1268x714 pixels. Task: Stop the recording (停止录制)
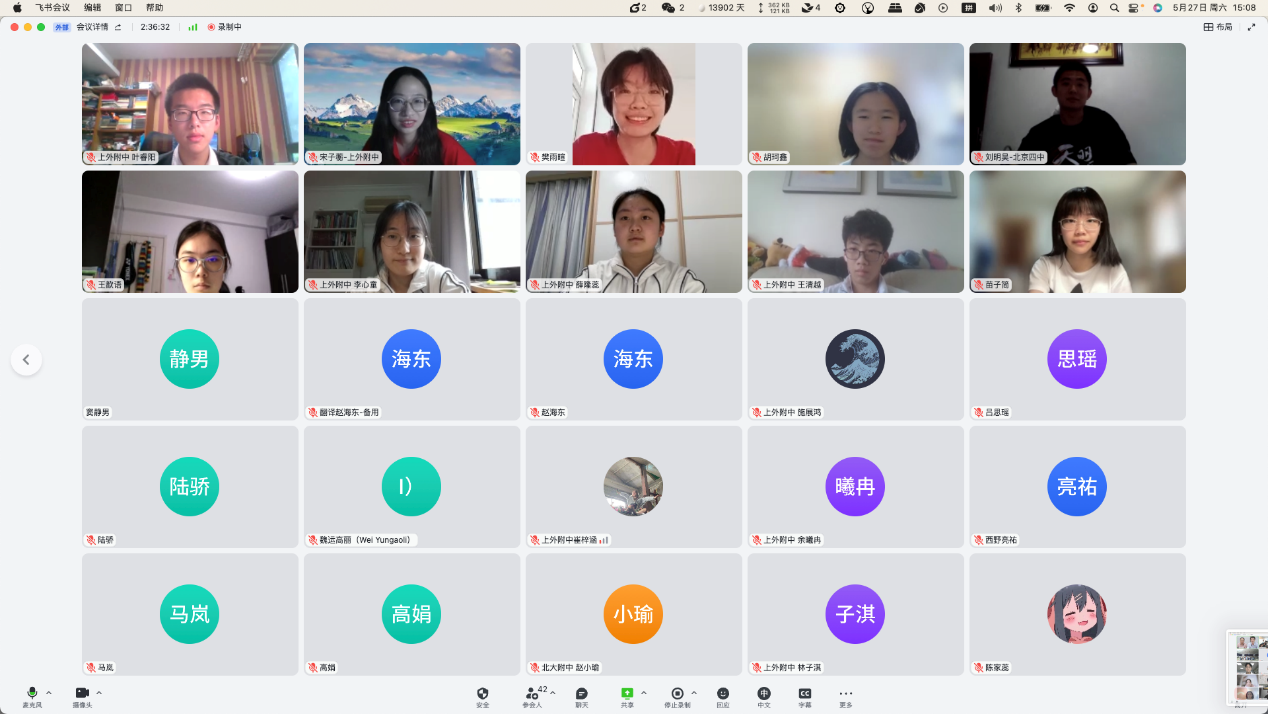(x=677, y=697)
